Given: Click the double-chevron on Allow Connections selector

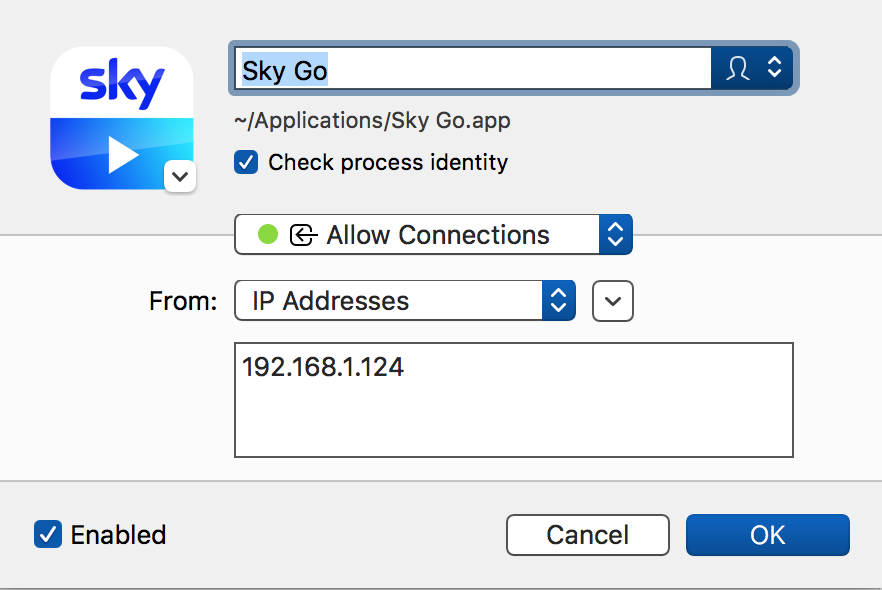Looking at the screenshot, I should coord(617,234).
